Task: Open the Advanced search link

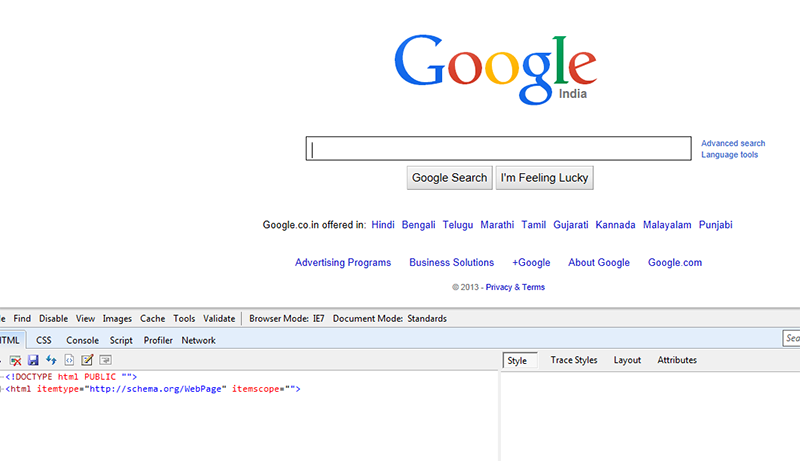Action: pos(733,143)
